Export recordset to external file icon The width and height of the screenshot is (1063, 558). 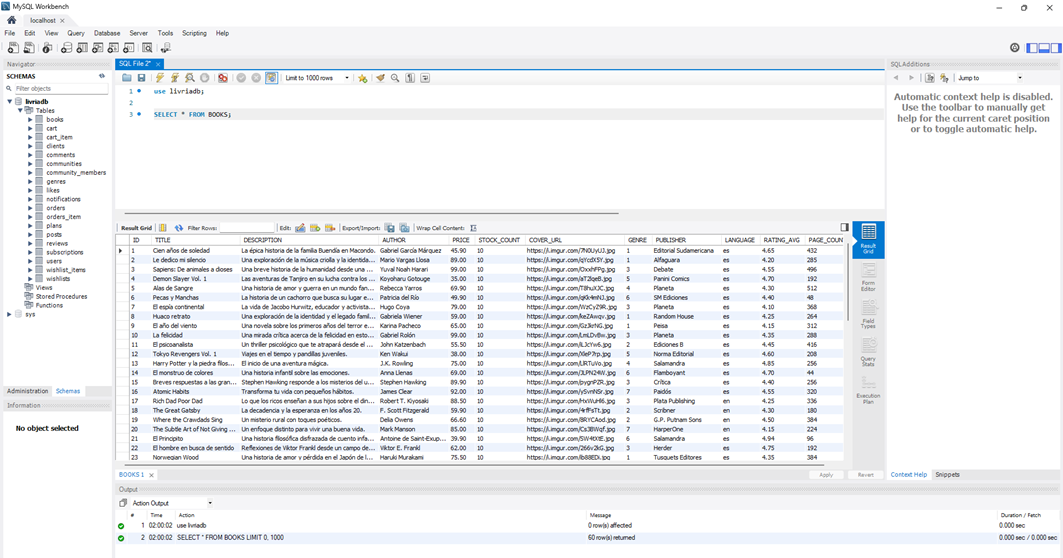click(x=390, y=228)
